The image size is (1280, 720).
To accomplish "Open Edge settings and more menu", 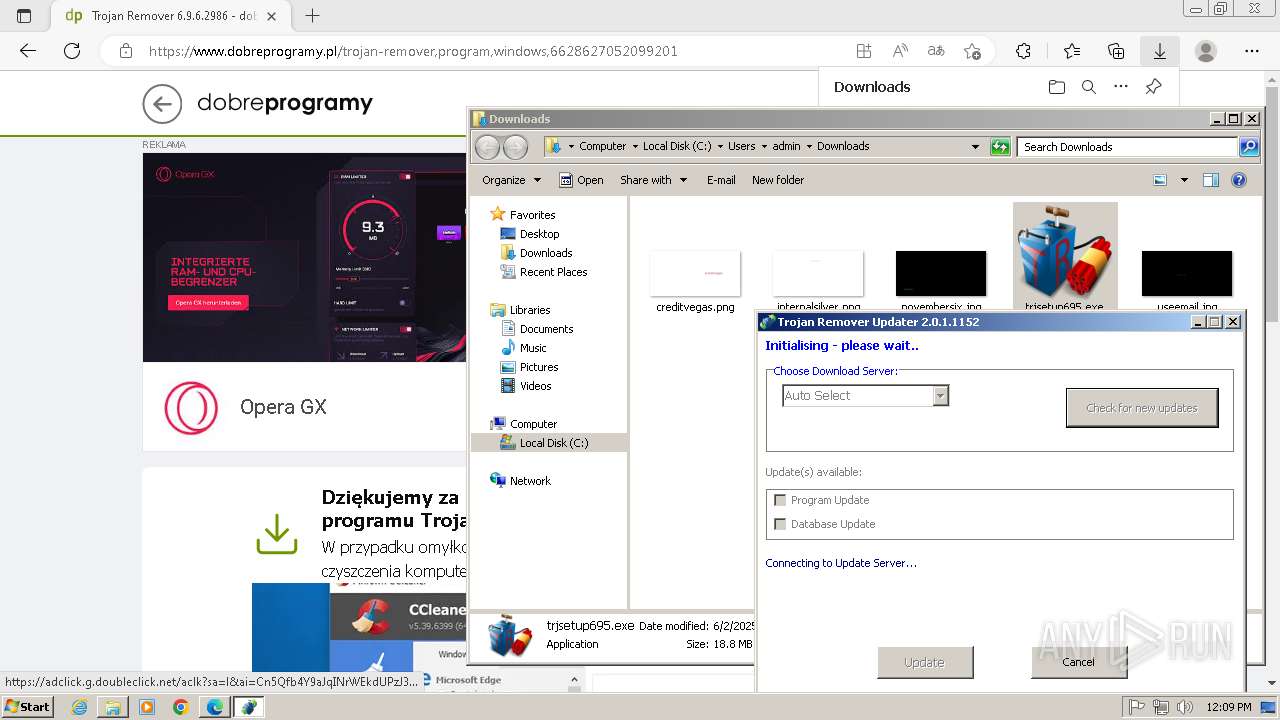I will point(1251,51).
